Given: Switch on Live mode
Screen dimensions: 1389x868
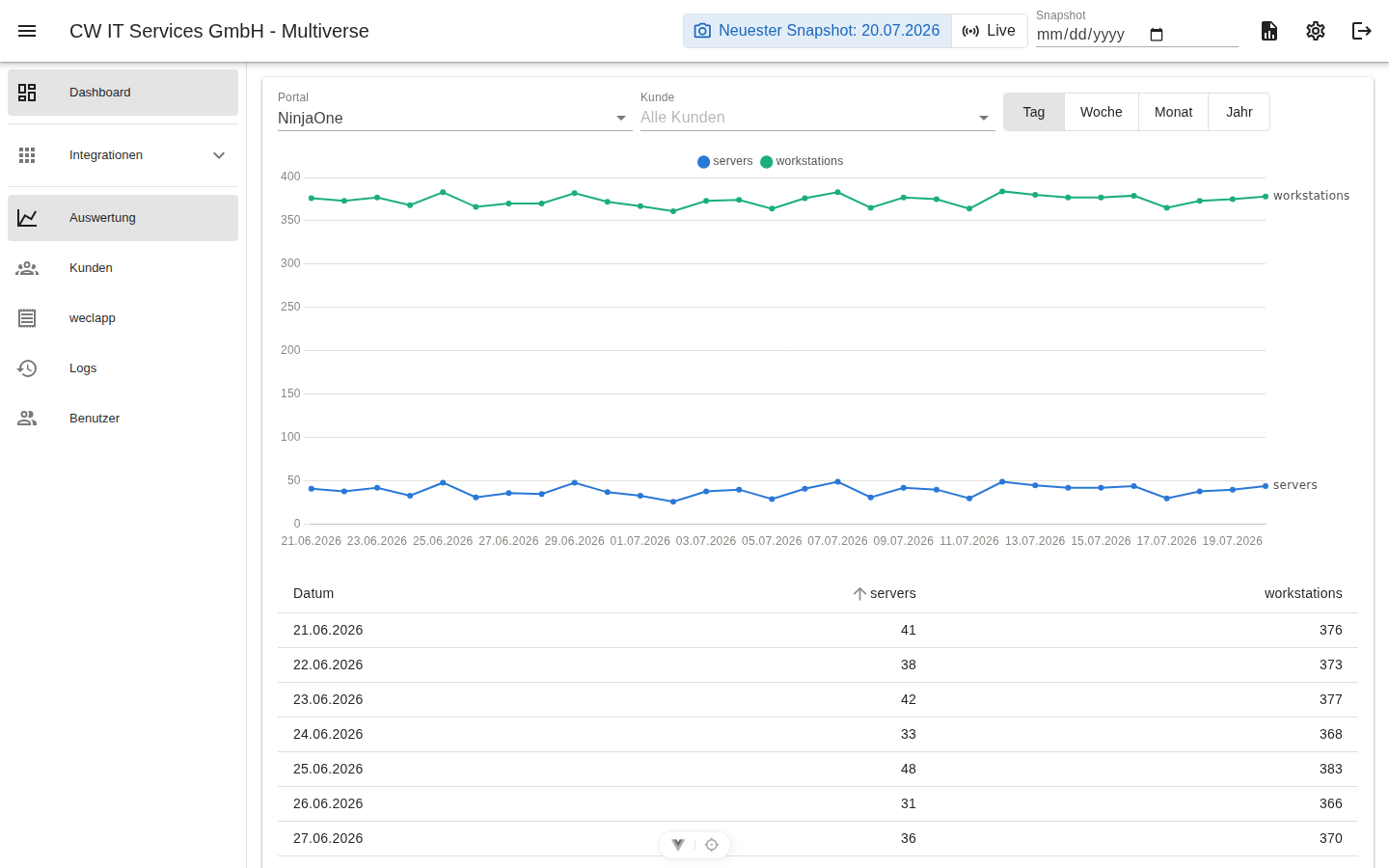Looking at the screenshot, I should [x=990, y=31].
